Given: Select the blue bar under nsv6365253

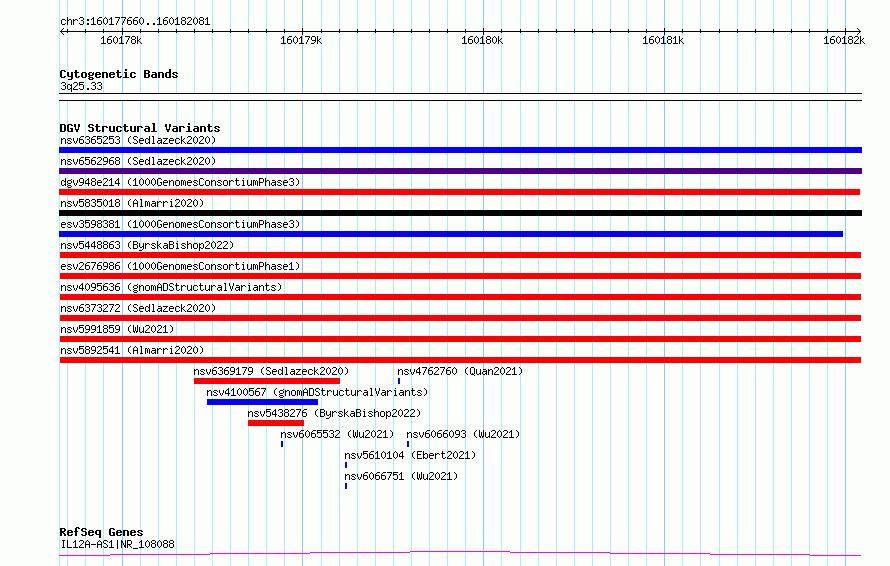Looking at the screenshot, I should pos(460,150).
